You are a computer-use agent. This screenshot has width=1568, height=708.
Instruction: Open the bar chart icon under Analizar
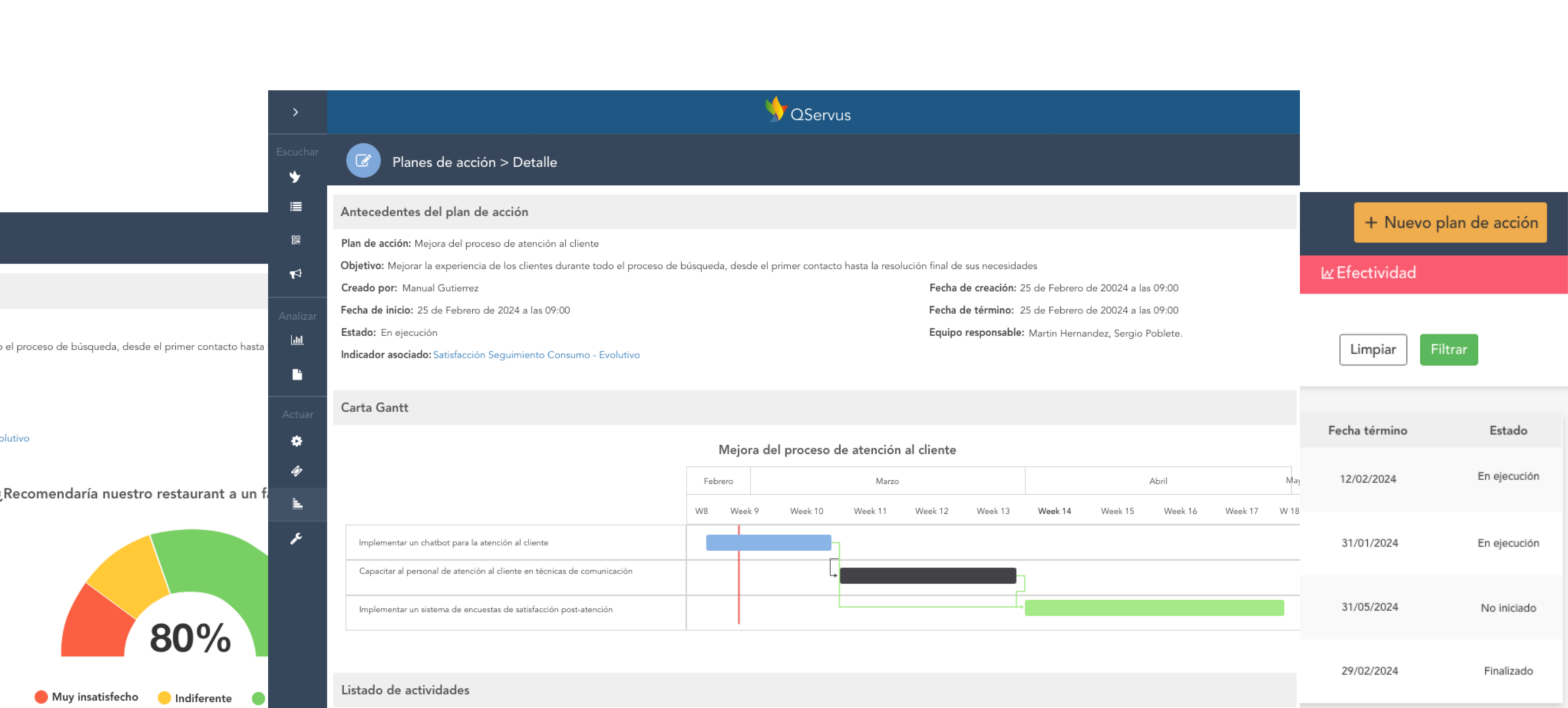tap(297, 340)
